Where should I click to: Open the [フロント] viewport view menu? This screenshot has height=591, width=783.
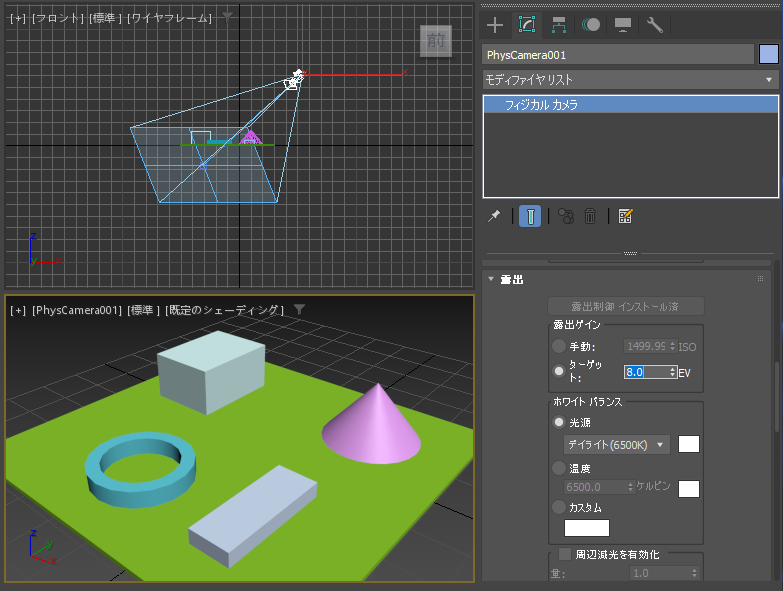tap(57, 18)
